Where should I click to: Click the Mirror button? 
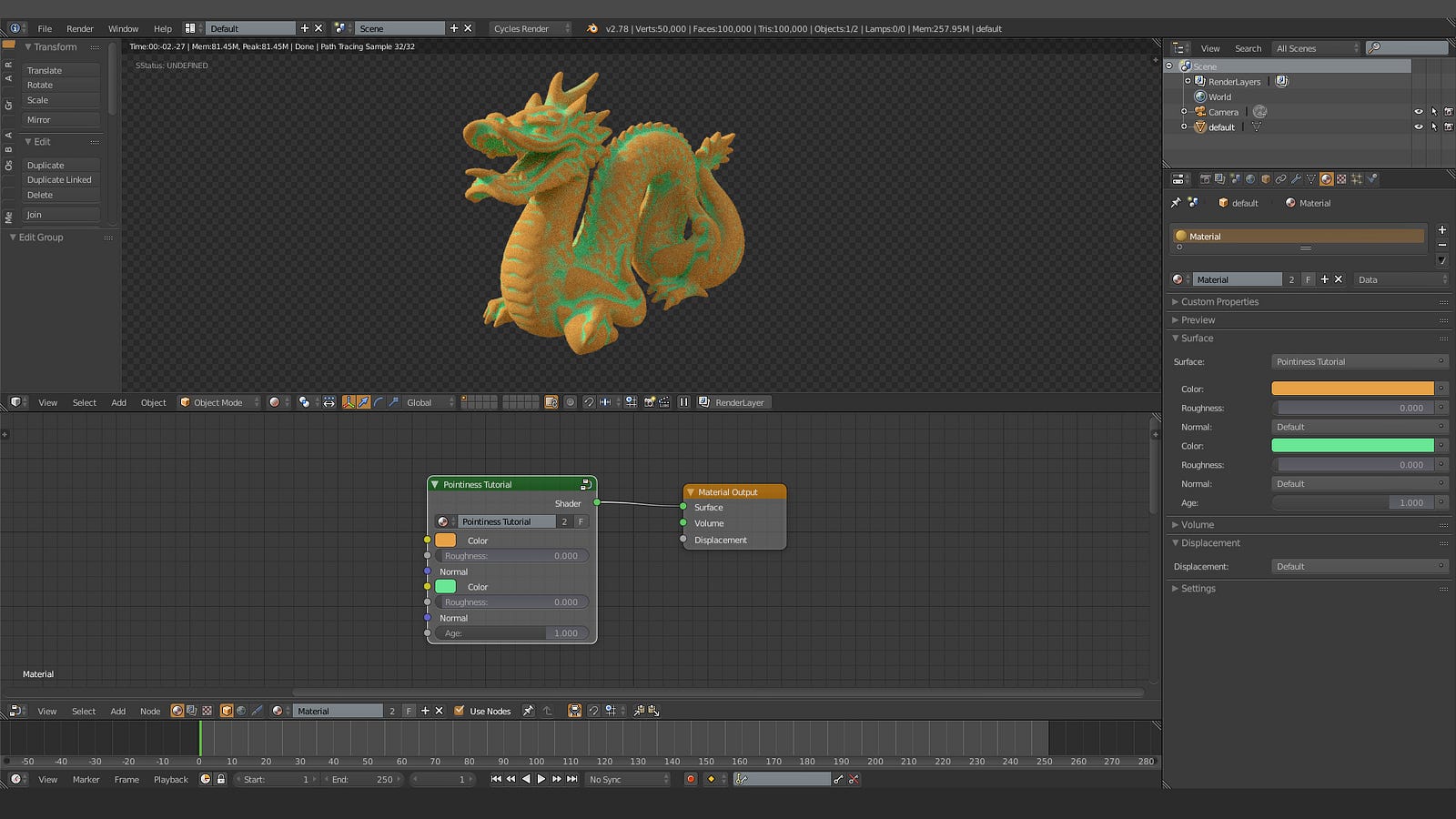[61, 120]
